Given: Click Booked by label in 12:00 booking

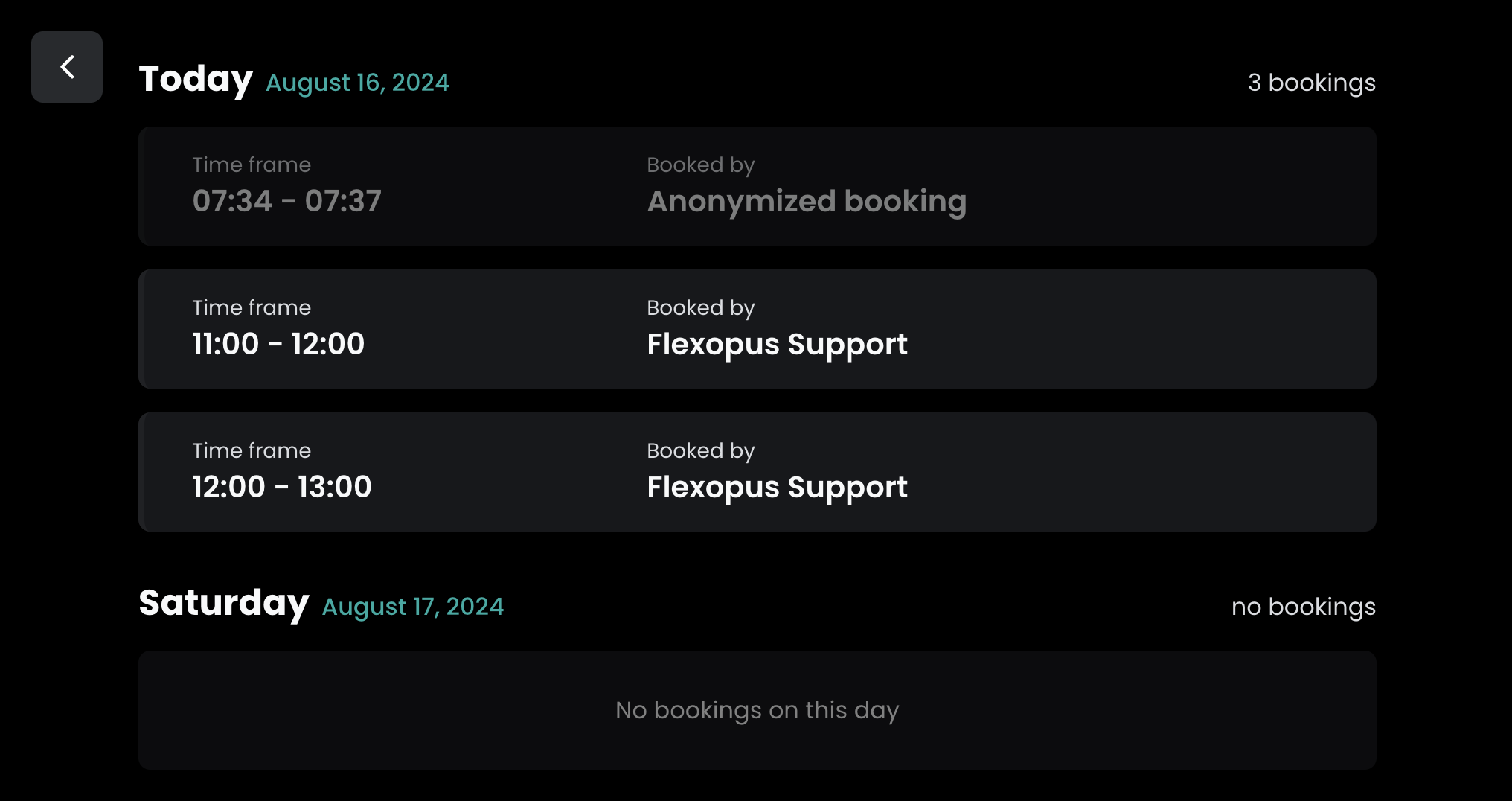Looking at the screenshot, I should pos(700,450).
